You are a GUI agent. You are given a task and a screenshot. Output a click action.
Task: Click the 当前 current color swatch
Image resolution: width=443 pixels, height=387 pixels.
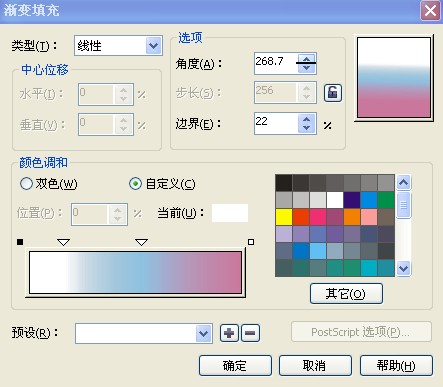pos(230,213)
